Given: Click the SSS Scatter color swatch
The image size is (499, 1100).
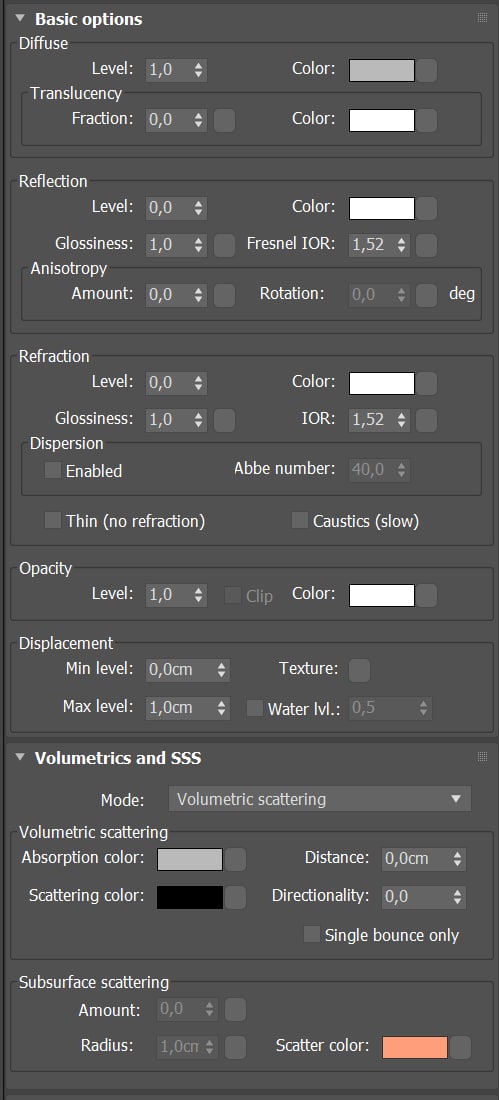Looking at the screenshot, I should click(x=415, y=1047).
